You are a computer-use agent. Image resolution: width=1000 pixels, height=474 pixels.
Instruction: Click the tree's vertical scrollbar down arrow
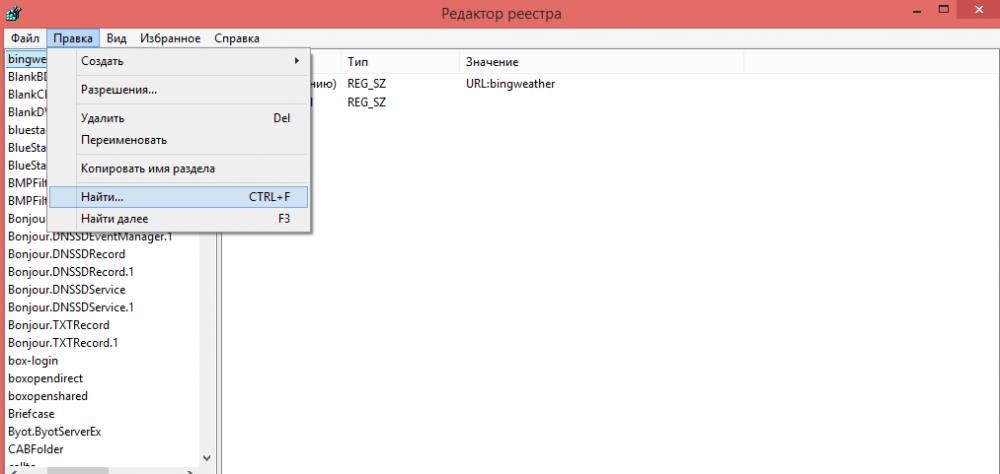(208, 458)
